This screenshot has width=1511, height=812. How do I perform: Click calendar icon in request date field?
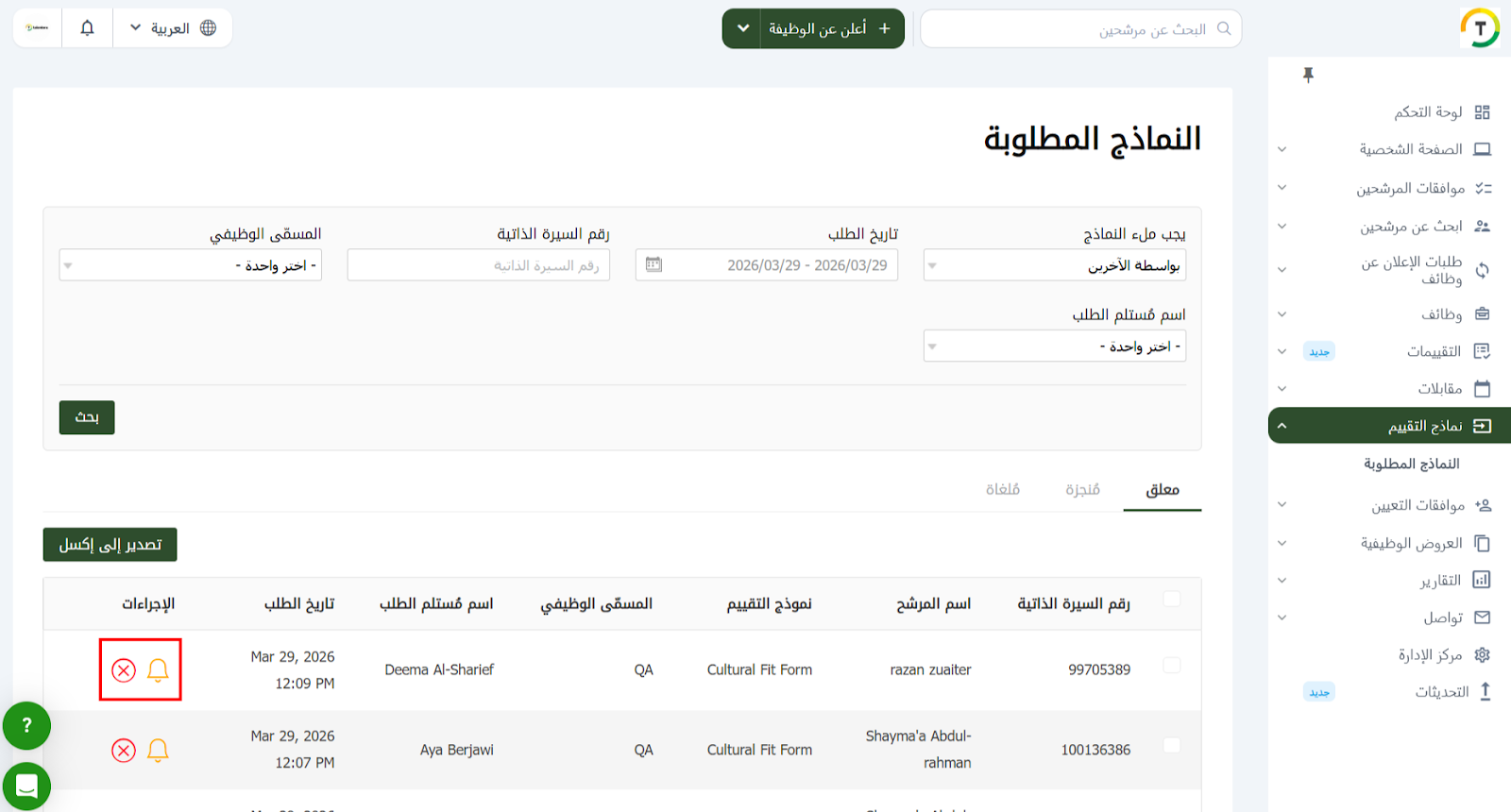tap(654, 265)
